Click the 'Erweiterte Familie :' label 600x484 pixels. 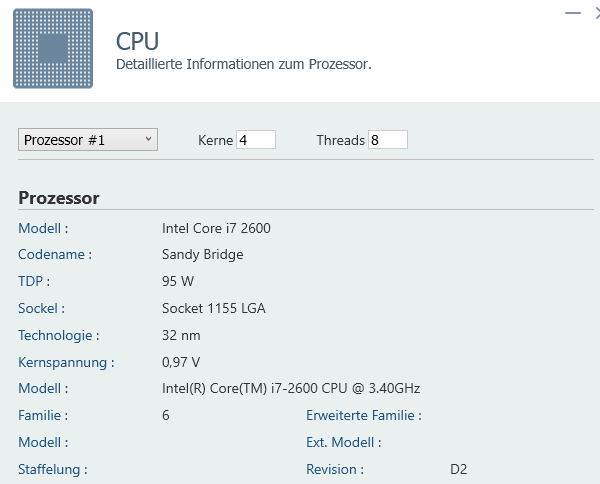click(x=364, y=416)
